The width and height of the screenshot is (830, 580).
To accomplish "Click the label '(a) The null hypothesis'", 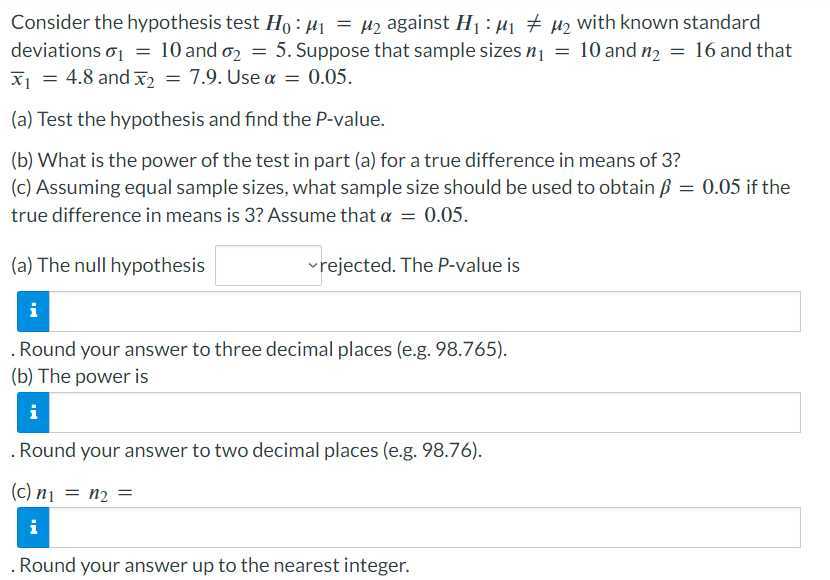I will pyautogui.click(x=108, y=265).
